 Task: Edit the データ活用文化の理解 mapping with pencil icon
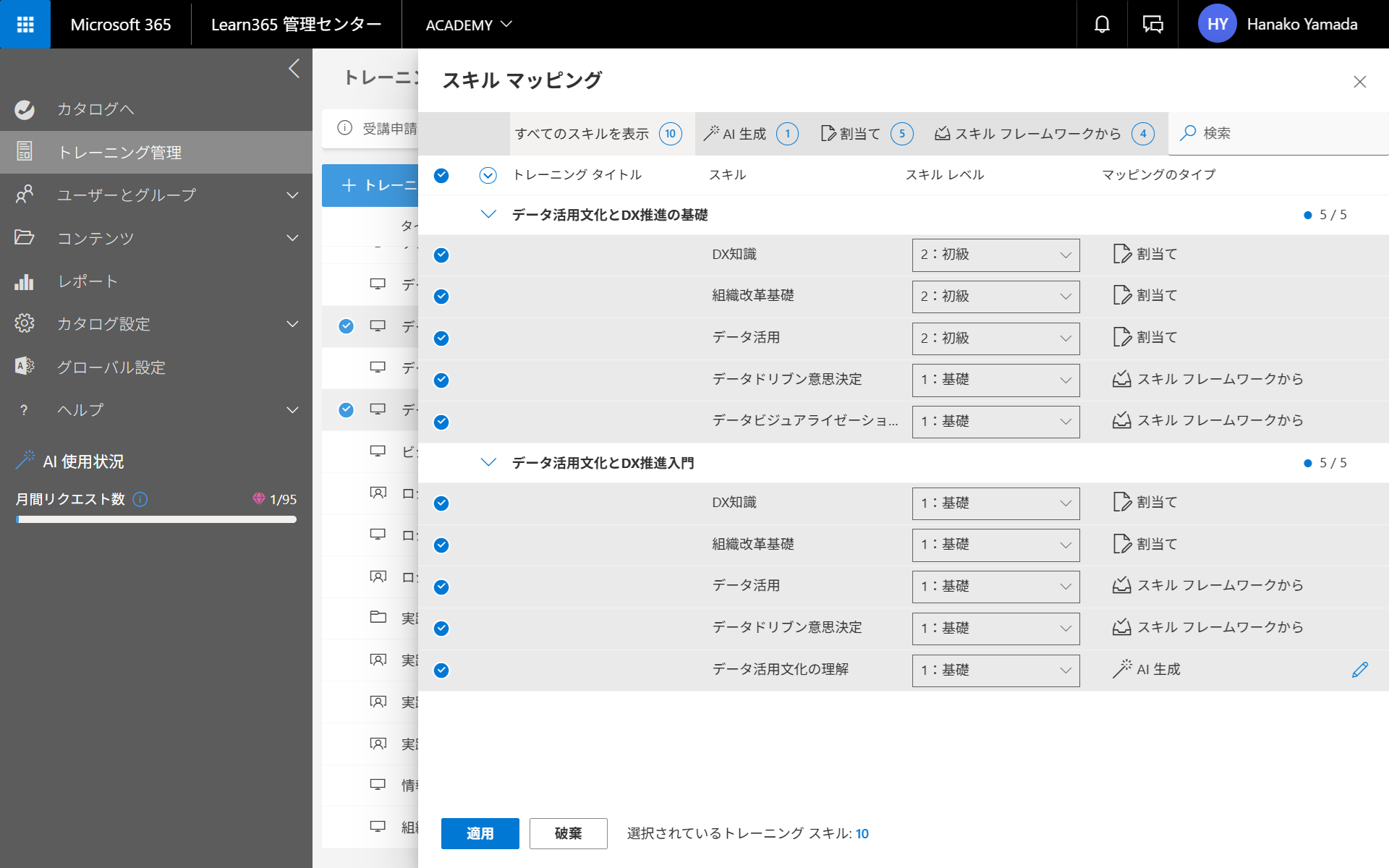tap(1360, 670)
